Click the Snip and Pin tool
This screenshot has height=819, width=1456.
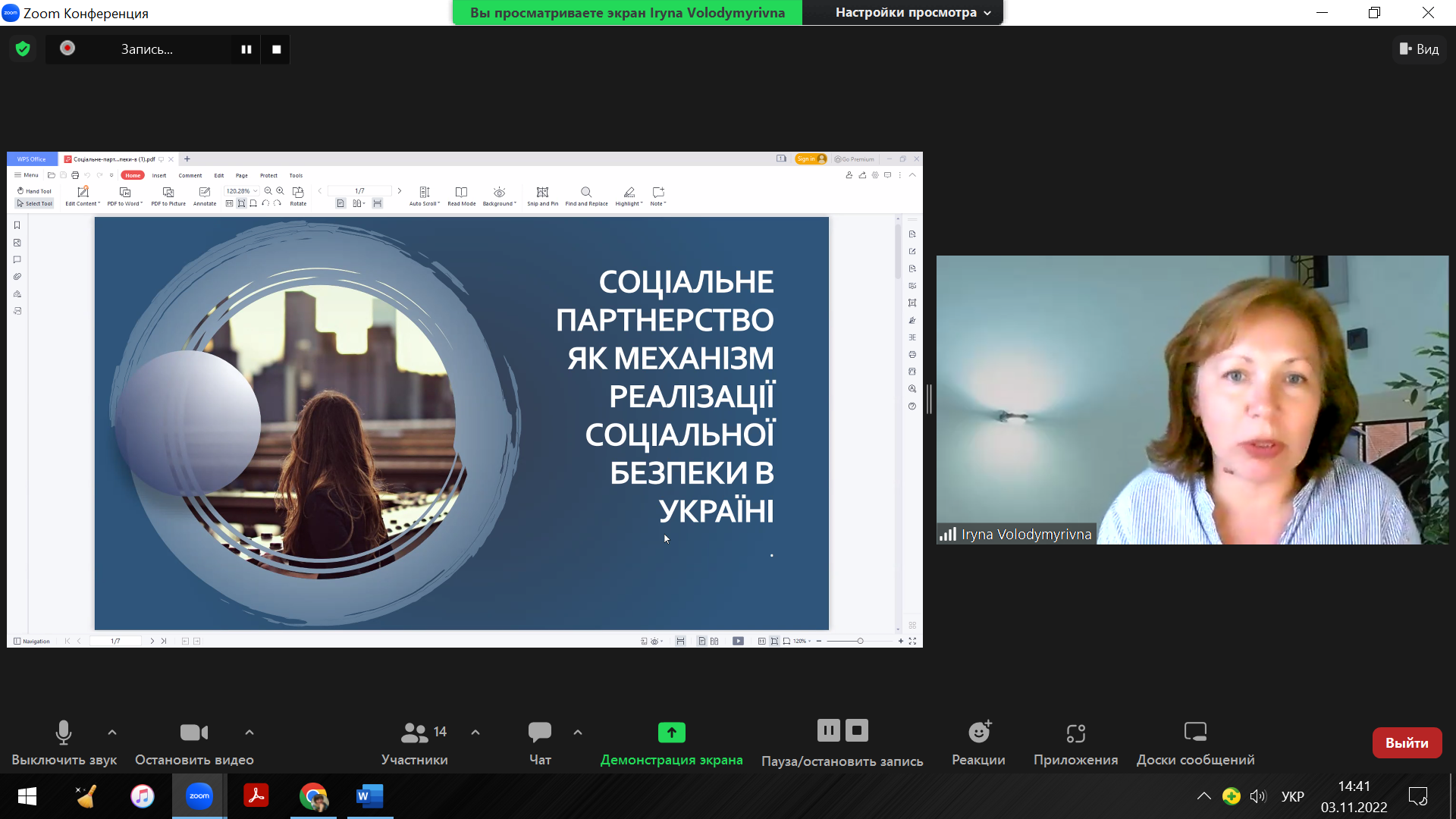543,196
